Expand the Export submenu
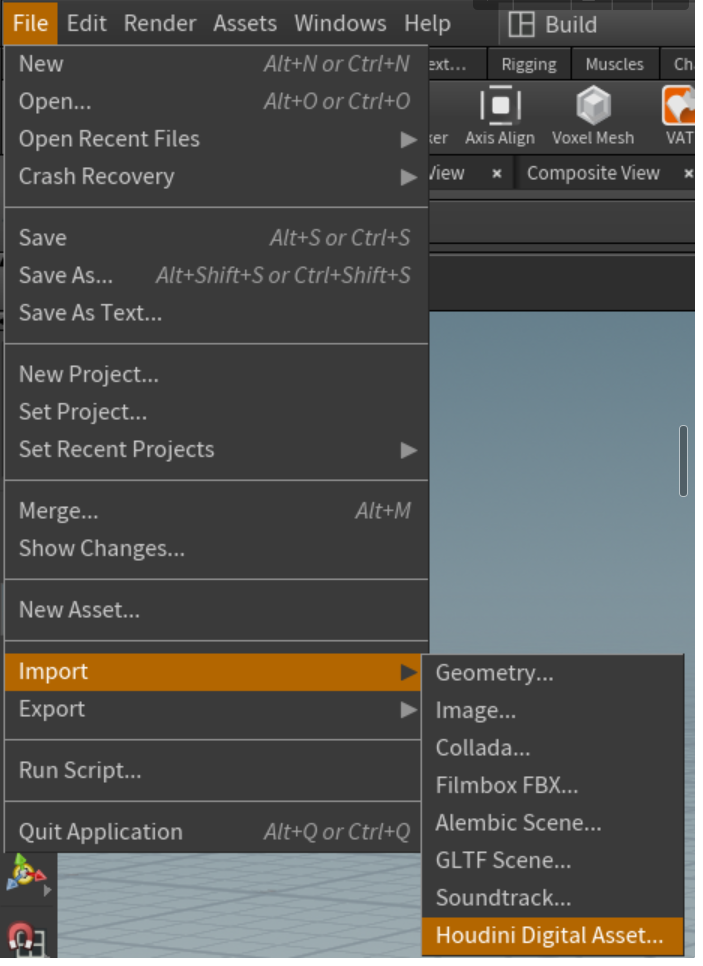 tap(213, 710)
